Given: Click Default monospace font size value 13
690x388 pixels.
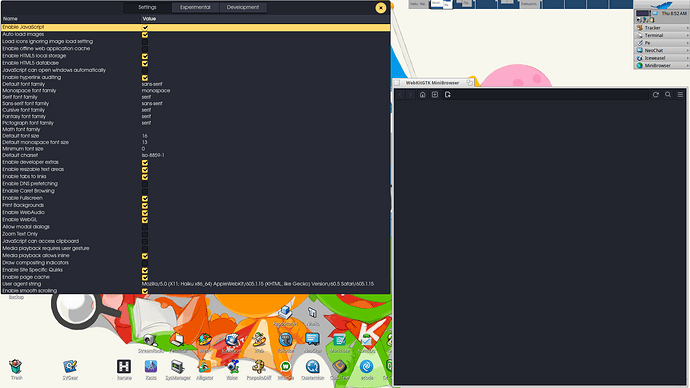Looking at the screenshot, I should tap(145, 143).
